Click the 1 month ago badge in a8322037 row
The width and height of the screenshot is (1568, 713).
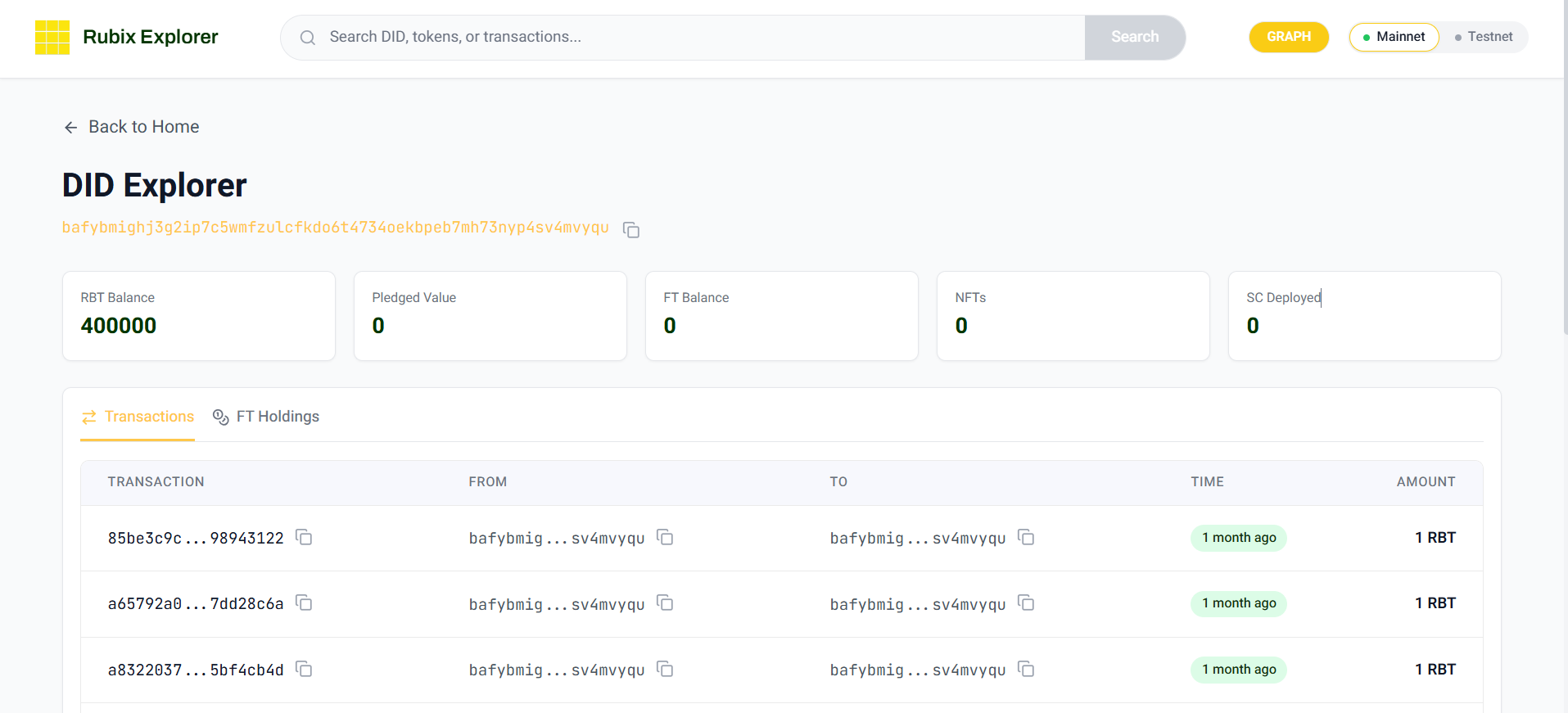point(1239,670)
